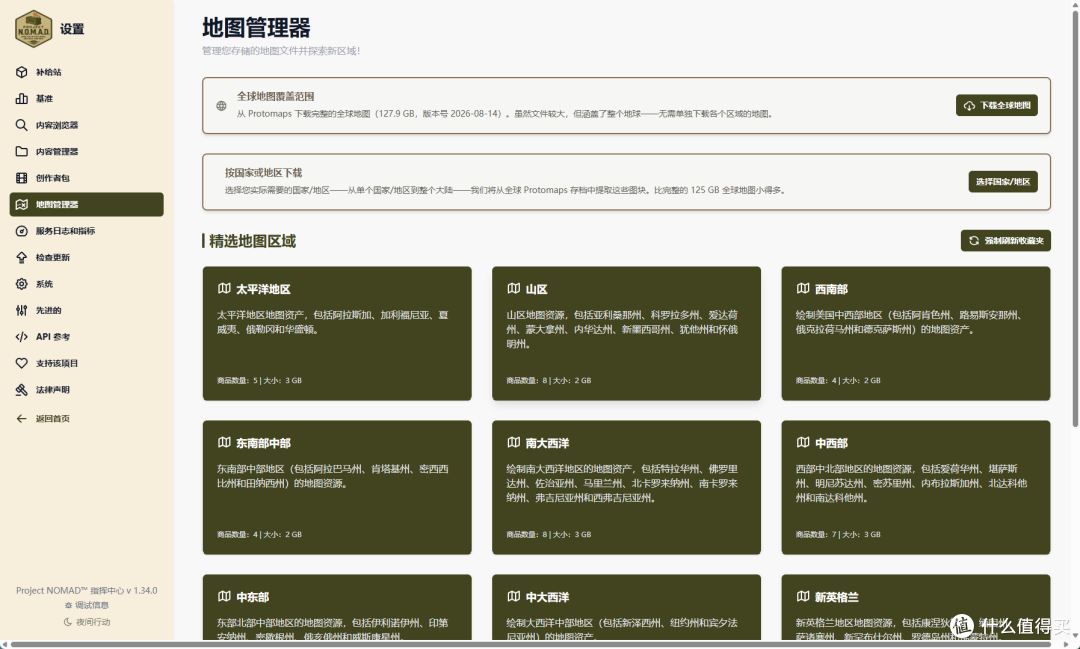Click the globe icon beside 全球地图覆盖范围
The height and width of the screenshot is (649, 1080).
click(x=221, y=105)
